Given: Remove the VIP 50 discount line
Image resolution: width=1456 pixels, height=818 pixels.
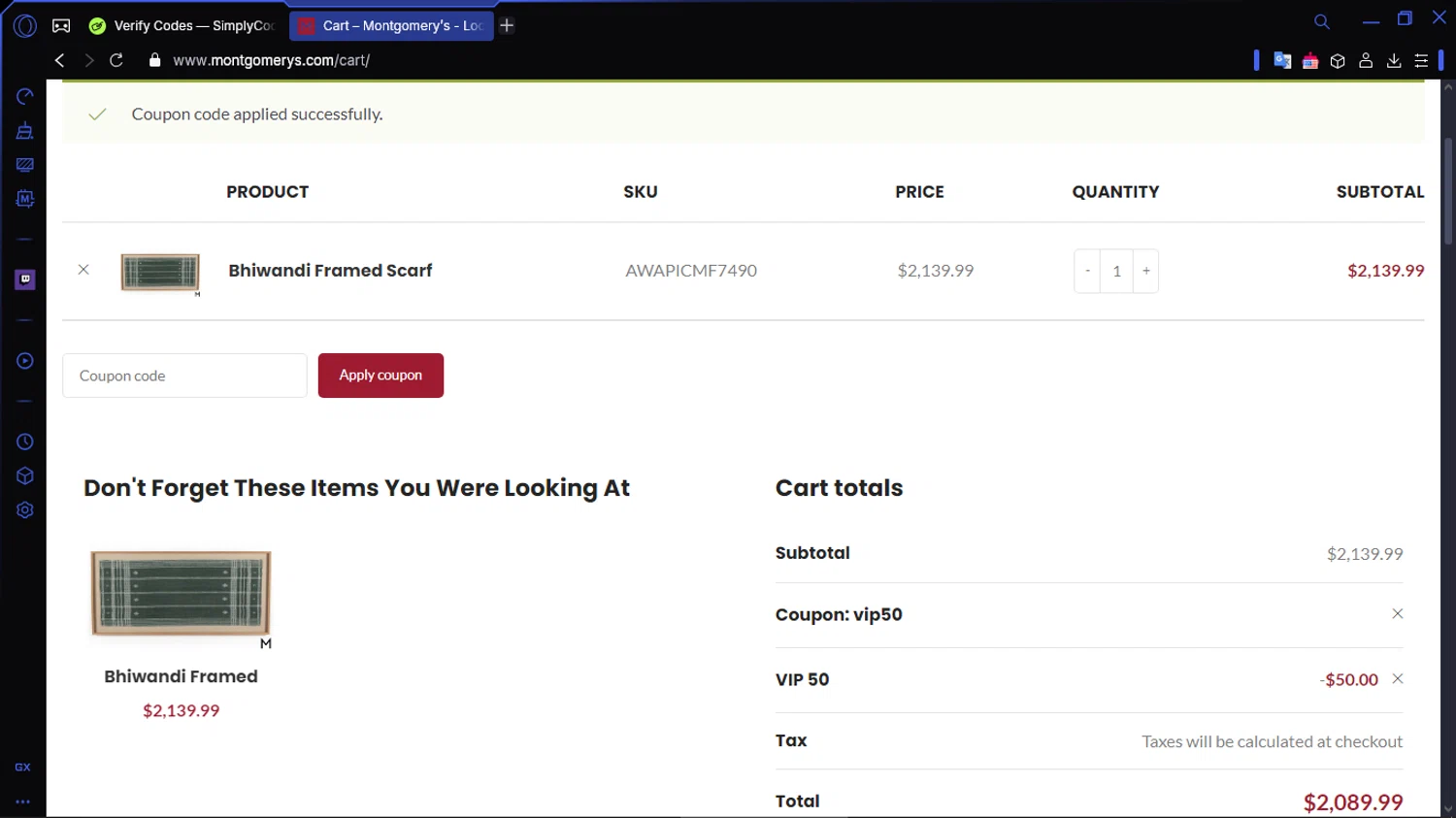Looking at the screenshot, I should click(1398, 678).
